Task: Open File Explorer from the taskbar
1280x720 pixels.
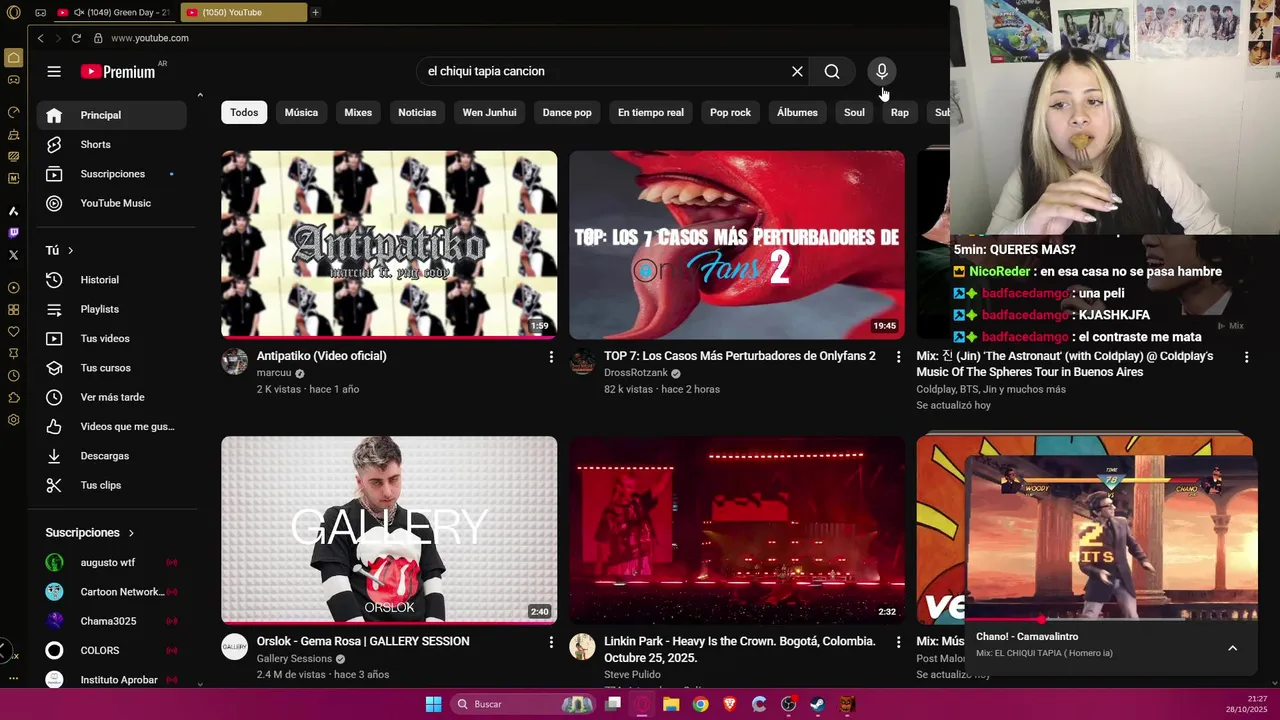Action: [x=671, y=704]
